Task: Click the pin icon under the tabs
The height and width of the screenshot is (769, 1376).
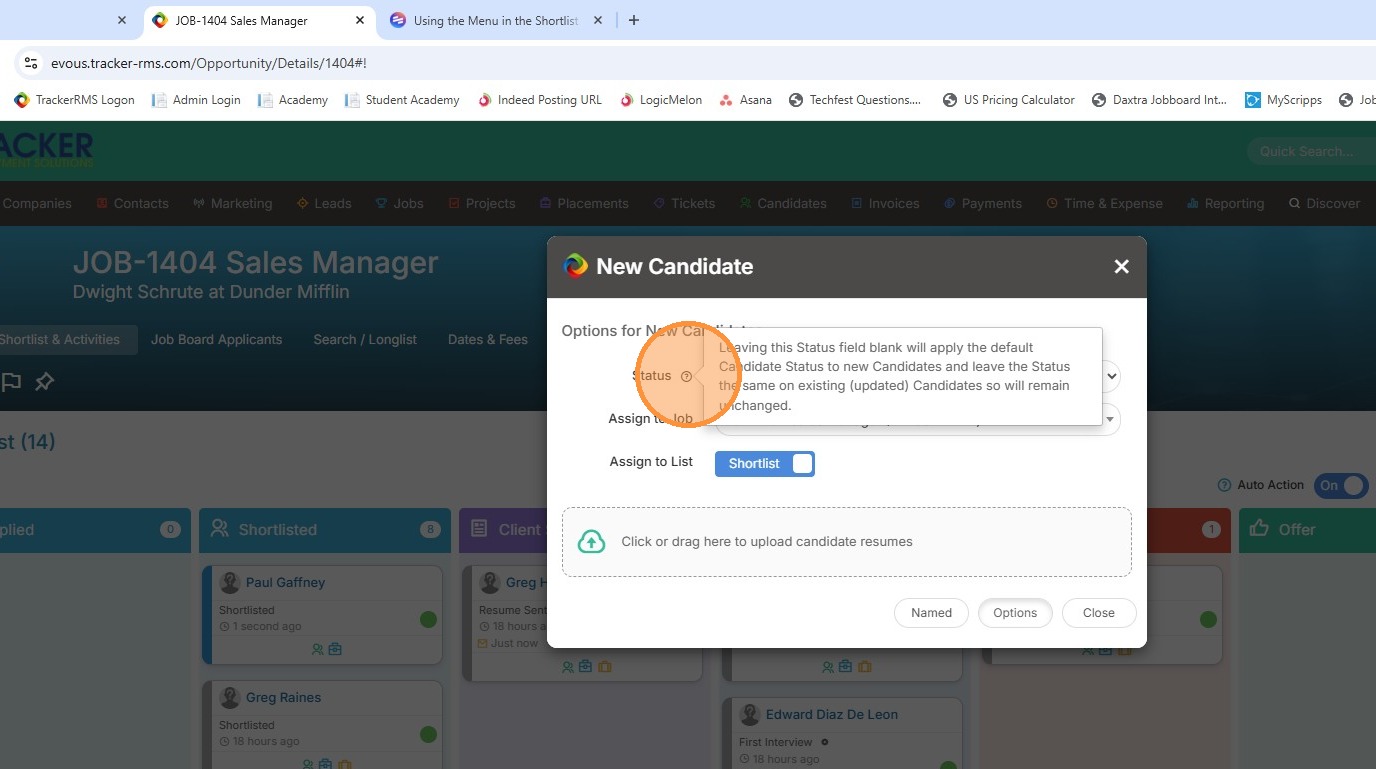Action: click(44, 381)
